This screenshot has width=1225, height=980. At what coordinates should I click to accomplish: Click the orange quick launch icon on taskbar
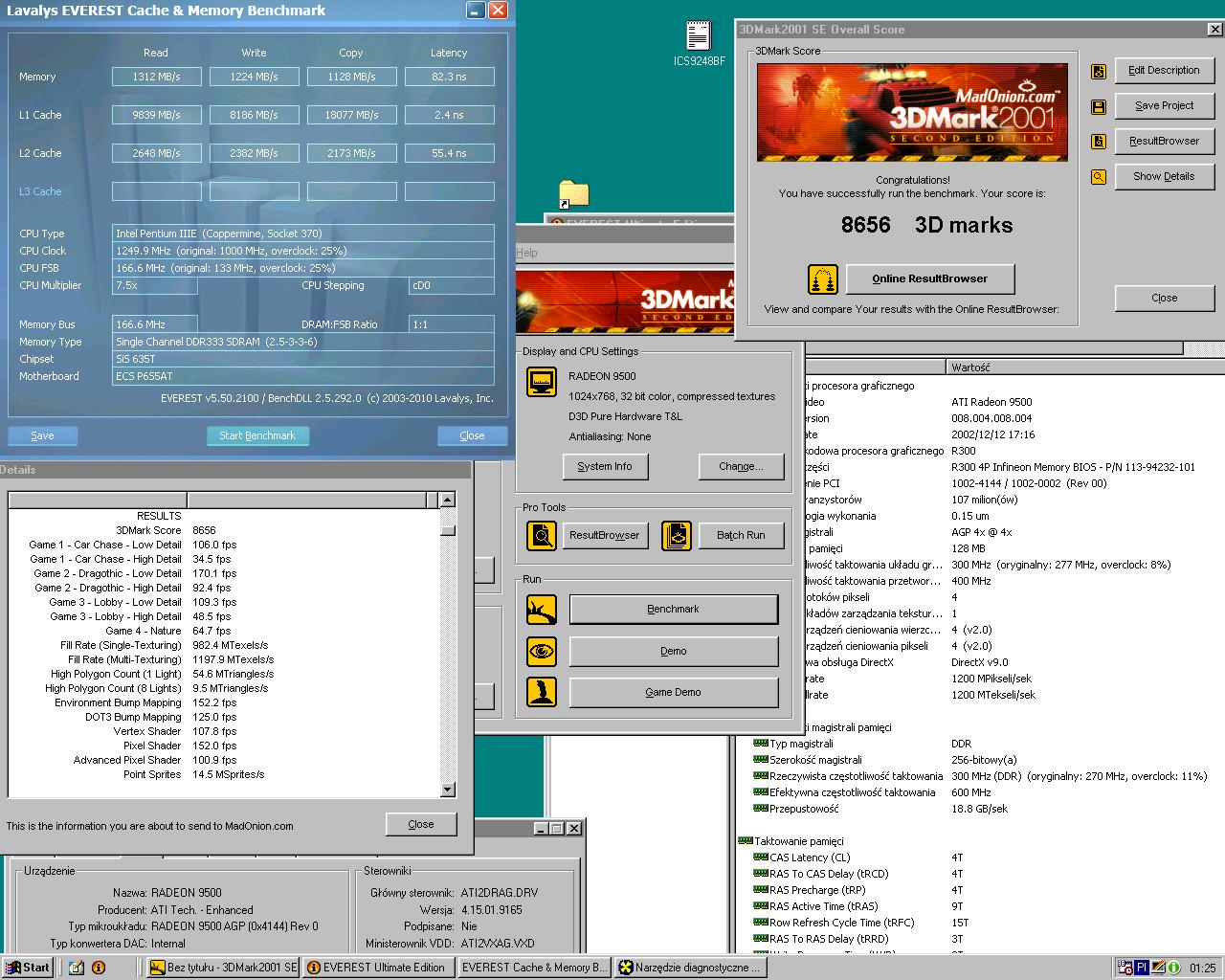[x=99, y=968]
